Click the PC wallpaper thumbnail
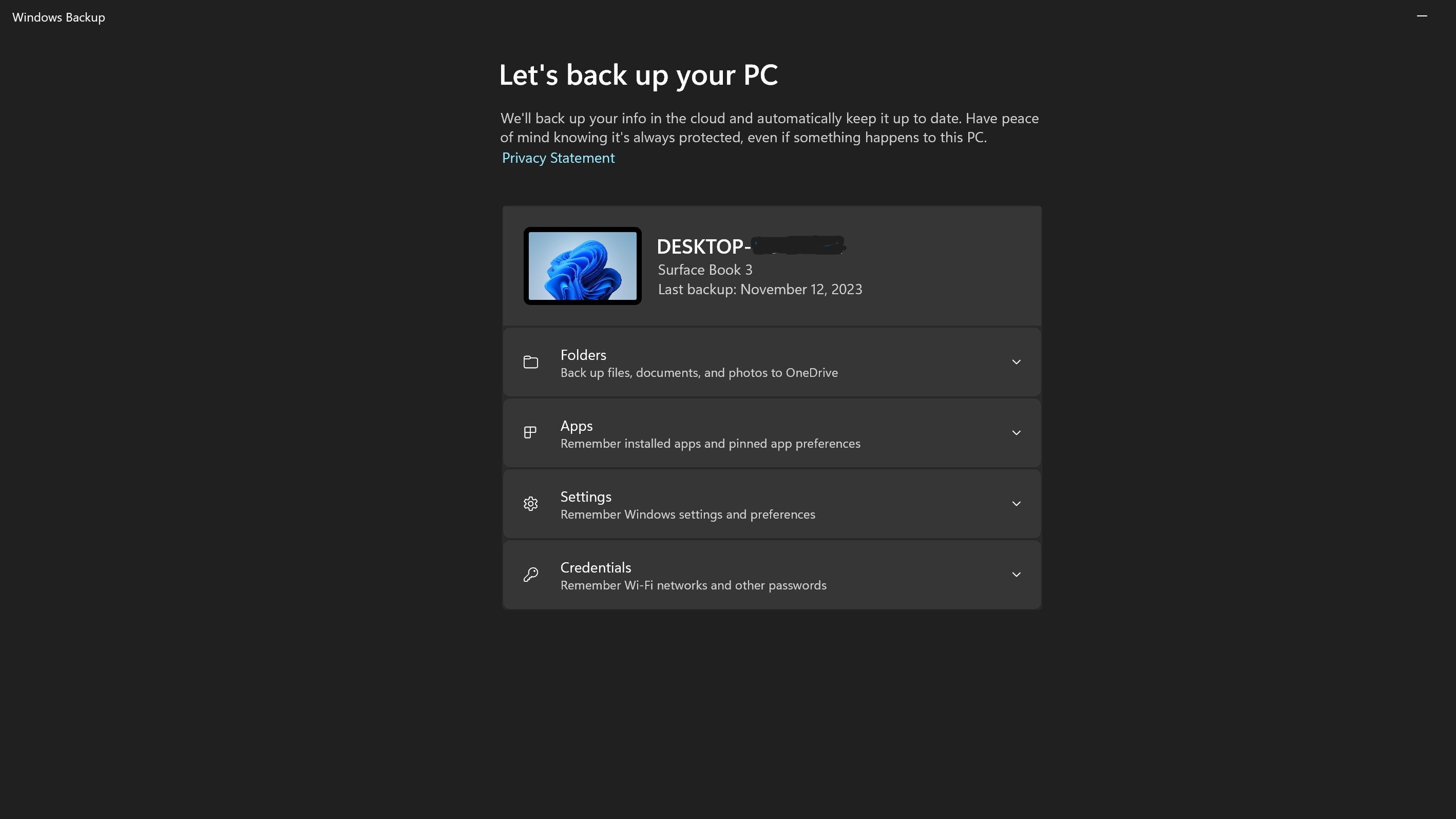Screen dimensions: 1456x819 [582, 265]
